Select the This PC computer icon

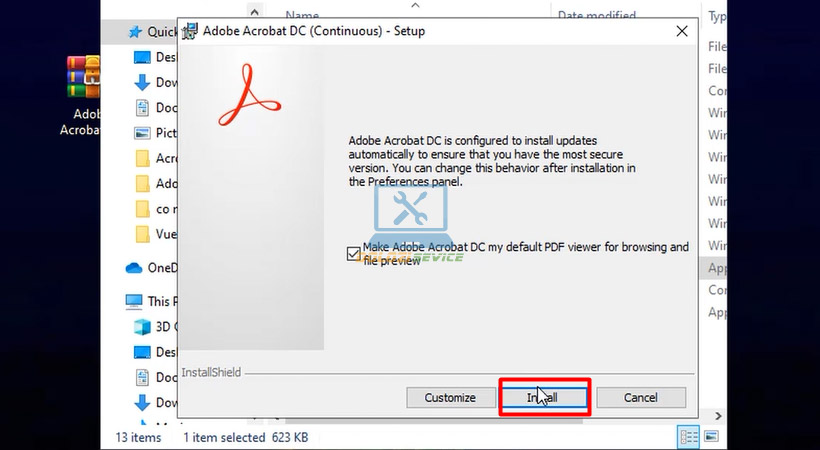[134, 301]
